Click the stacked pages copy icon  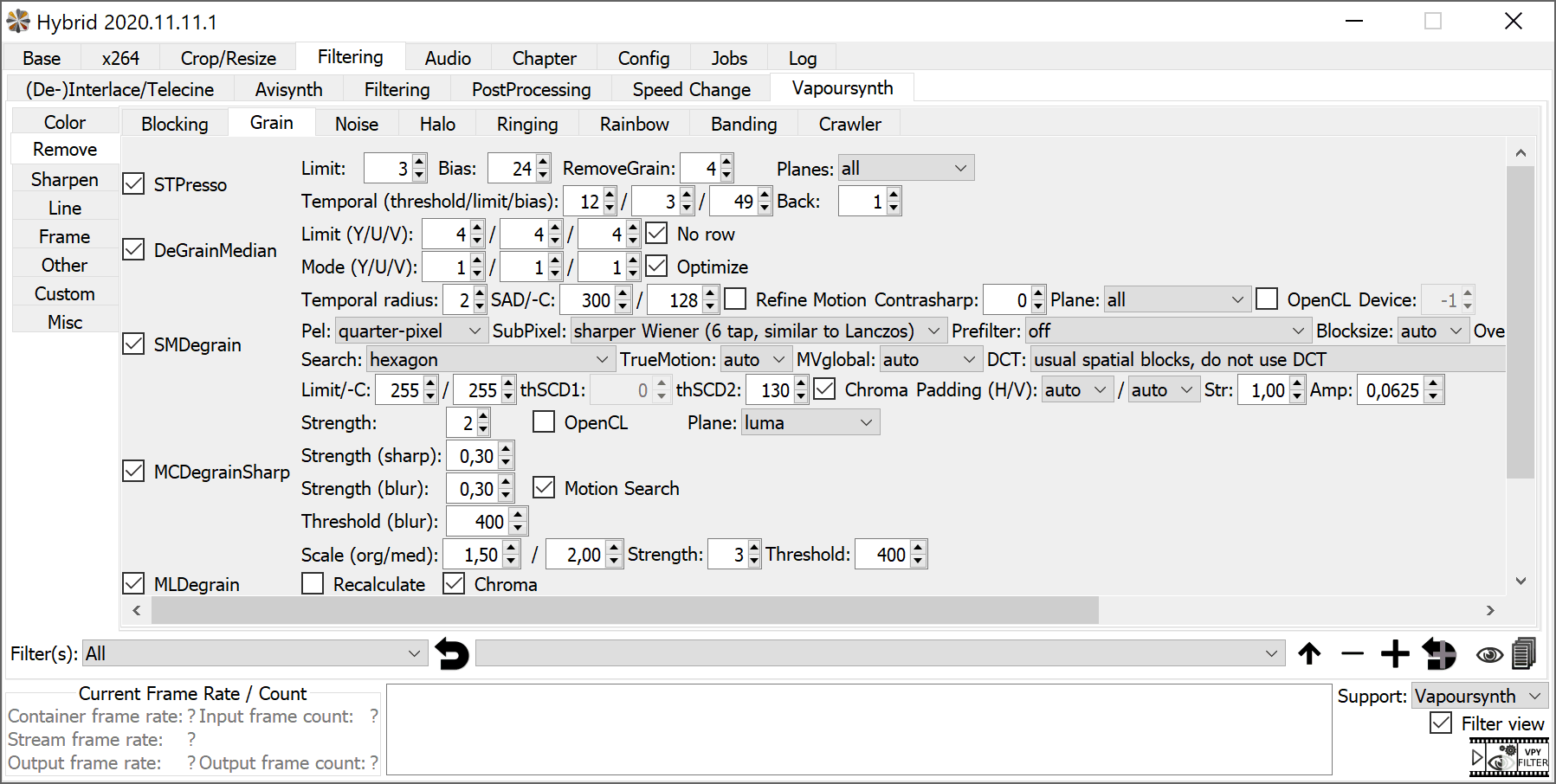(x=1524, y=654)
